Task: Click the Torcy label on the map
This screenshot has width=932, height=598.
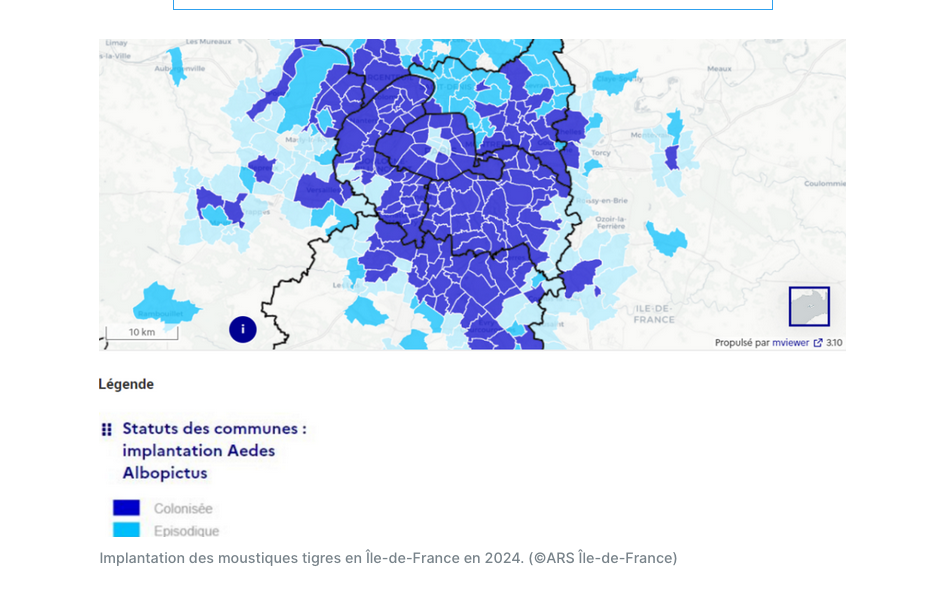Action: point(600,153)
